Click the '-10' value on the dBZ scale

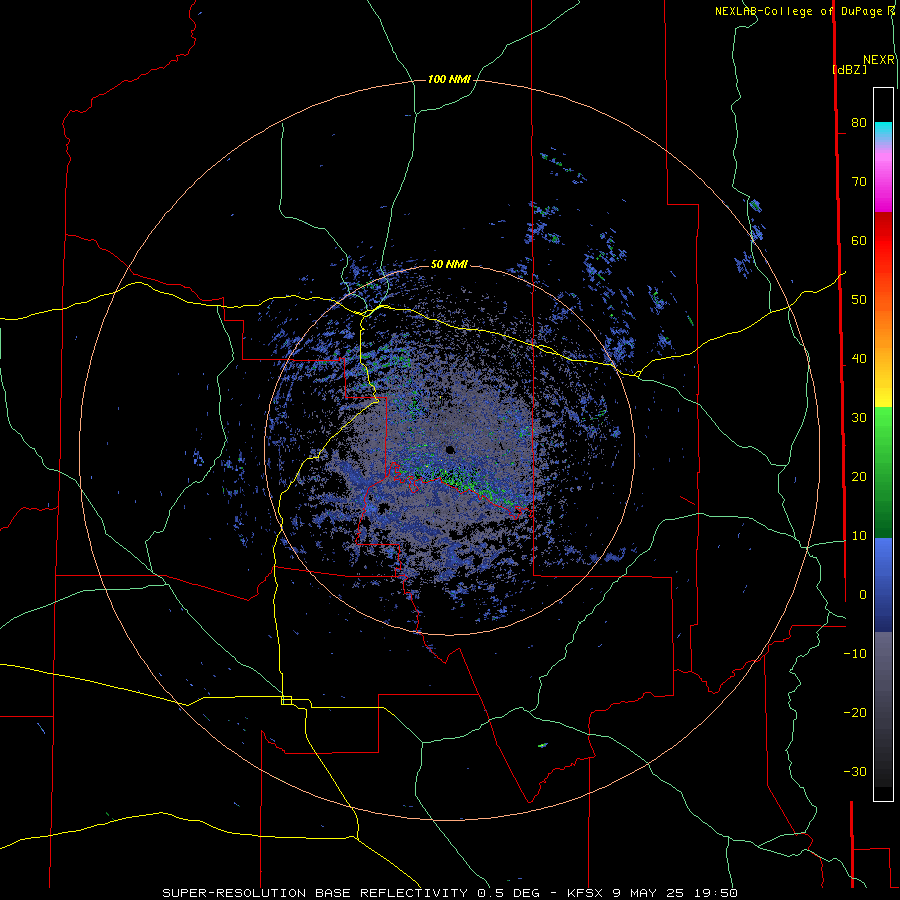pos(855,654)
